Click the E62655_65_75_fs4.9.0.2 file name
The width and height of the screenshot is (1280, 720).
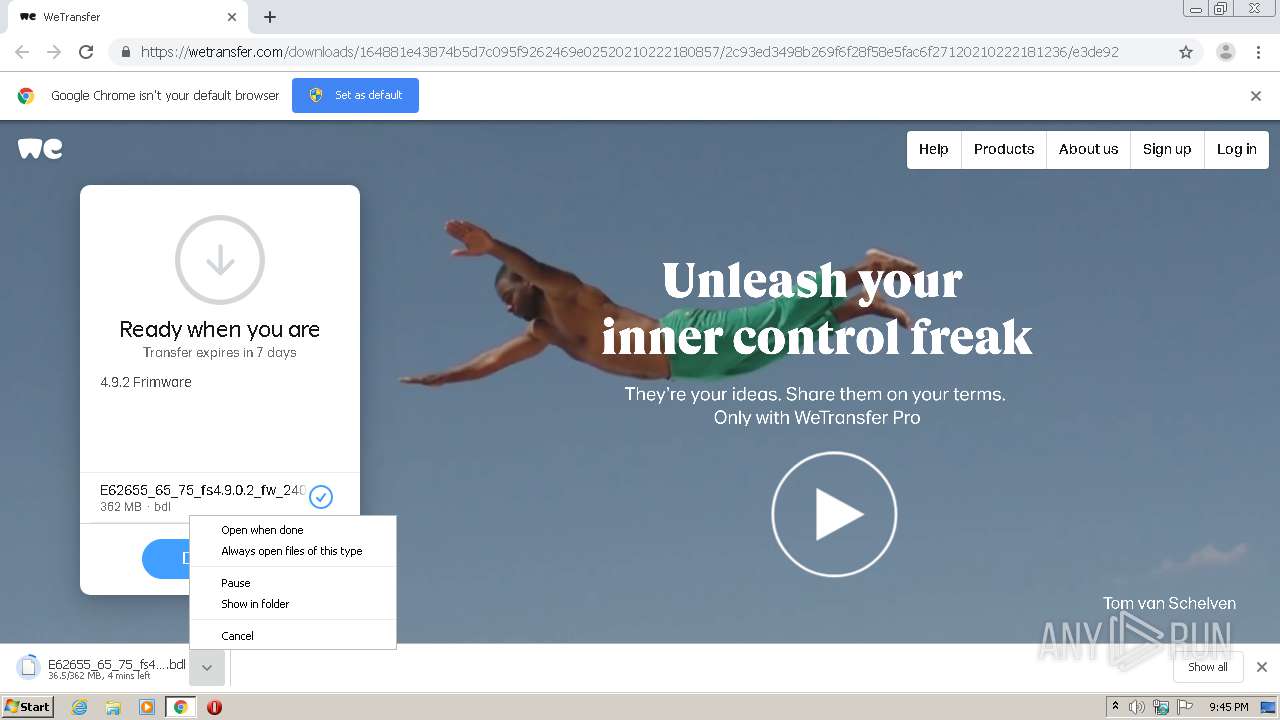pyautogui.click(x=203, y=490)
